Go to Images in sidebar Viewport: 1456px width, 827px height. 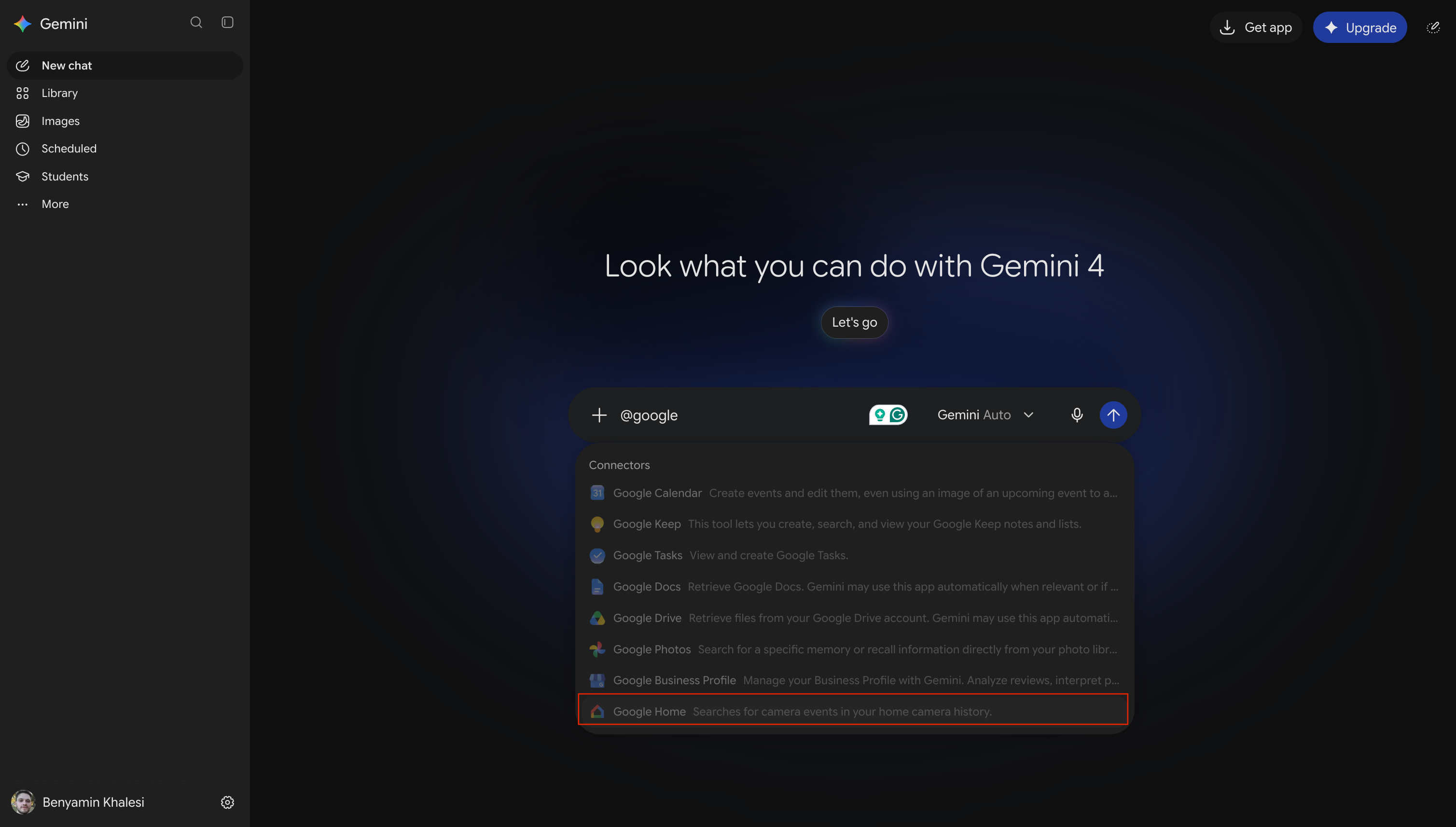[125, 121]
